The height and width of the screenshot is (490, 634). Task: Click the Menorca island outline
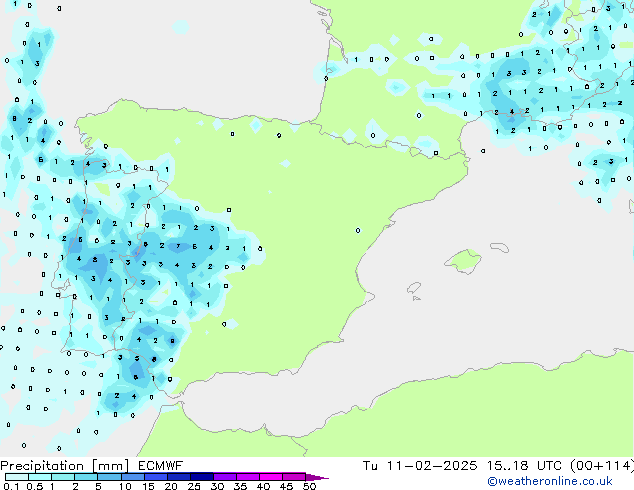click(x=499, y=247)
